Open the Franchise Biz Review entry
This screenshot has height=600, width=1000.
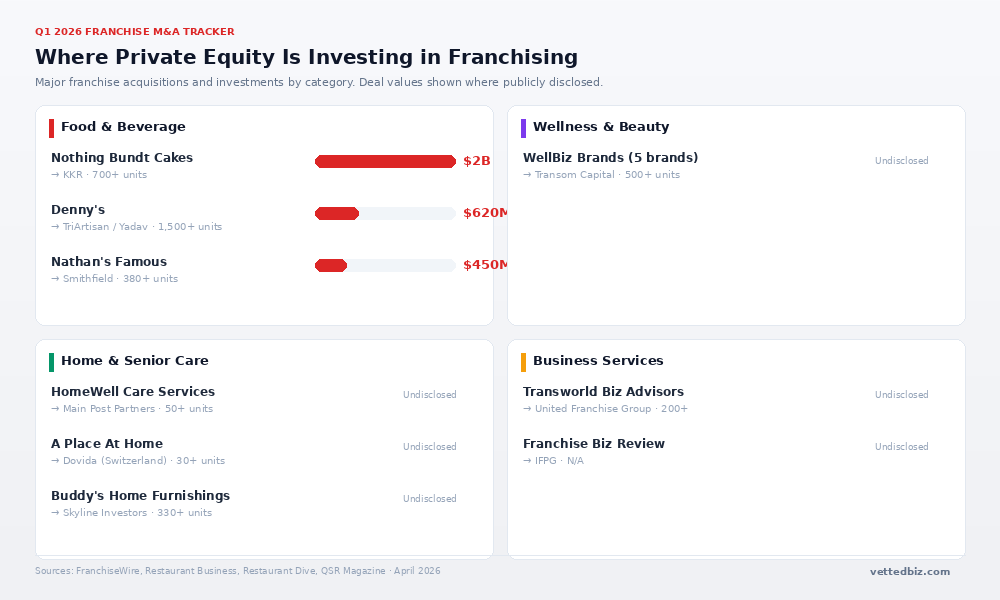coord(594,444)
